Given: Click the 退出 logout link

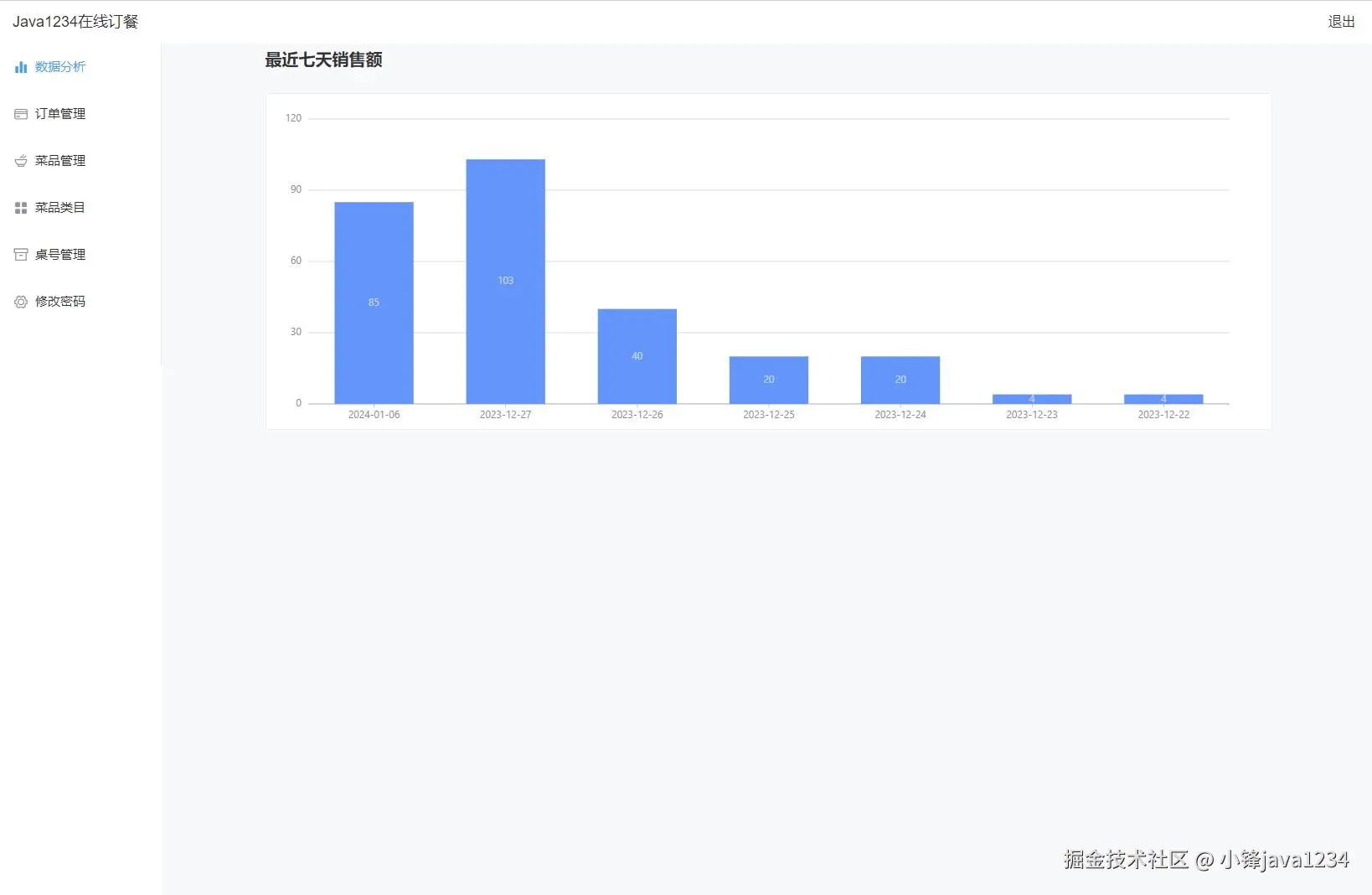Looking at the screenshot, I should pyautogui.click(x=1341, y=22).
